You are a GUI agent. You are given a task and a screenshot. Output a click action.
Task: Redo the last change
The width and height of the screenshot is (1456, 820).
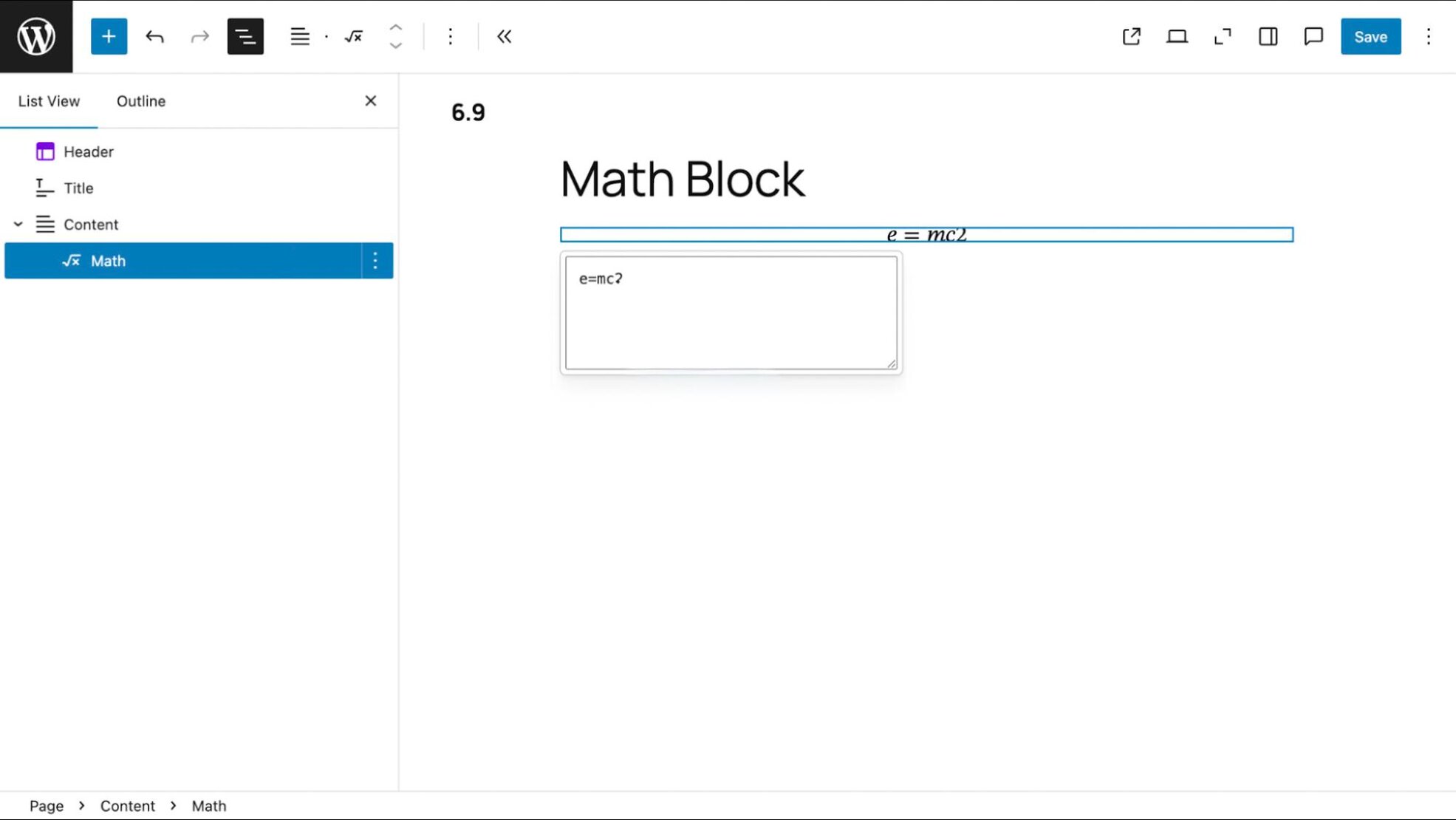click(x=199, y=36)
